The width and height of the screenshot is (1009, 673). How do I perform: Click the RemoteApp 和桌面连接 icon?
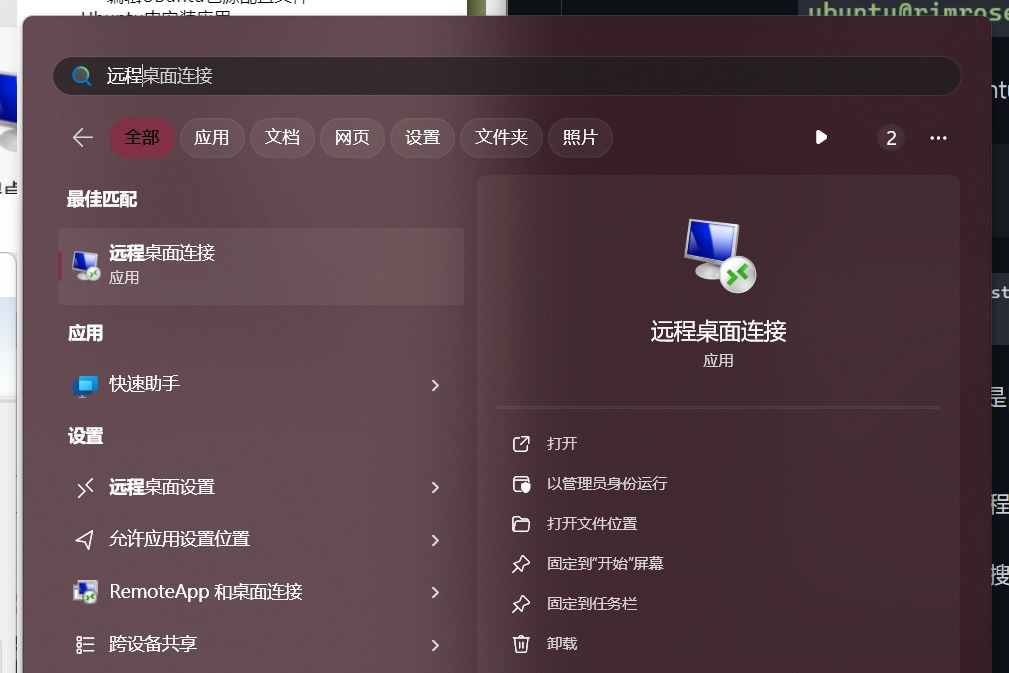[x=85, y=592]
